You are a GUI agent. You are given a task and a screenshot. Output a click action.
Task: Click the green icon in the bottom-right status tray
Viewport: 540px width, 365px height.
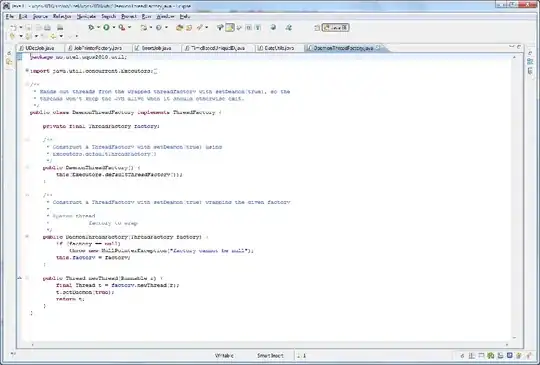tap(491, 355)
